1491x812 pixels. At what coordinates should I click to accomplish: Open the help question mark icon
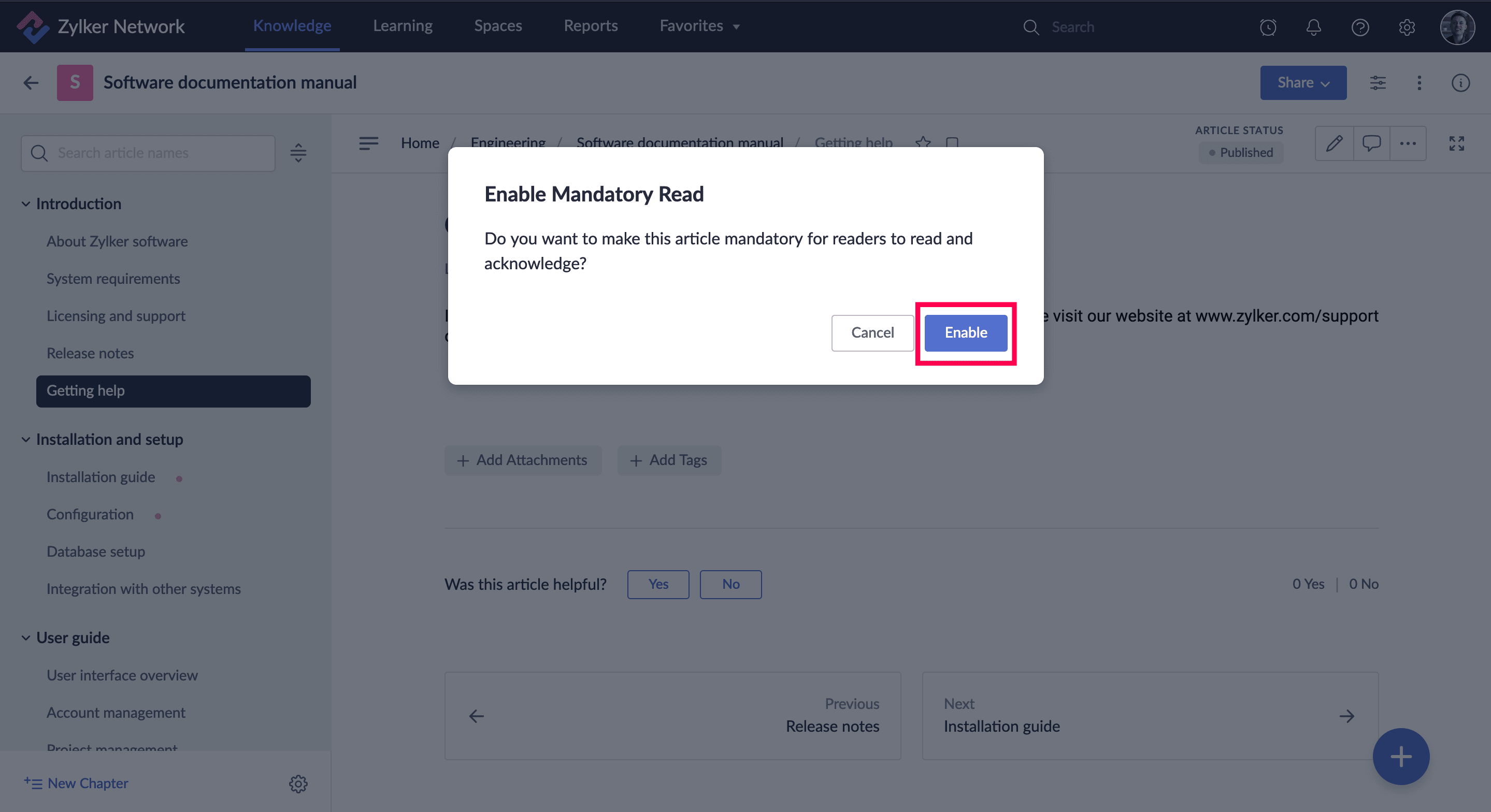(x=1359, y=27)
